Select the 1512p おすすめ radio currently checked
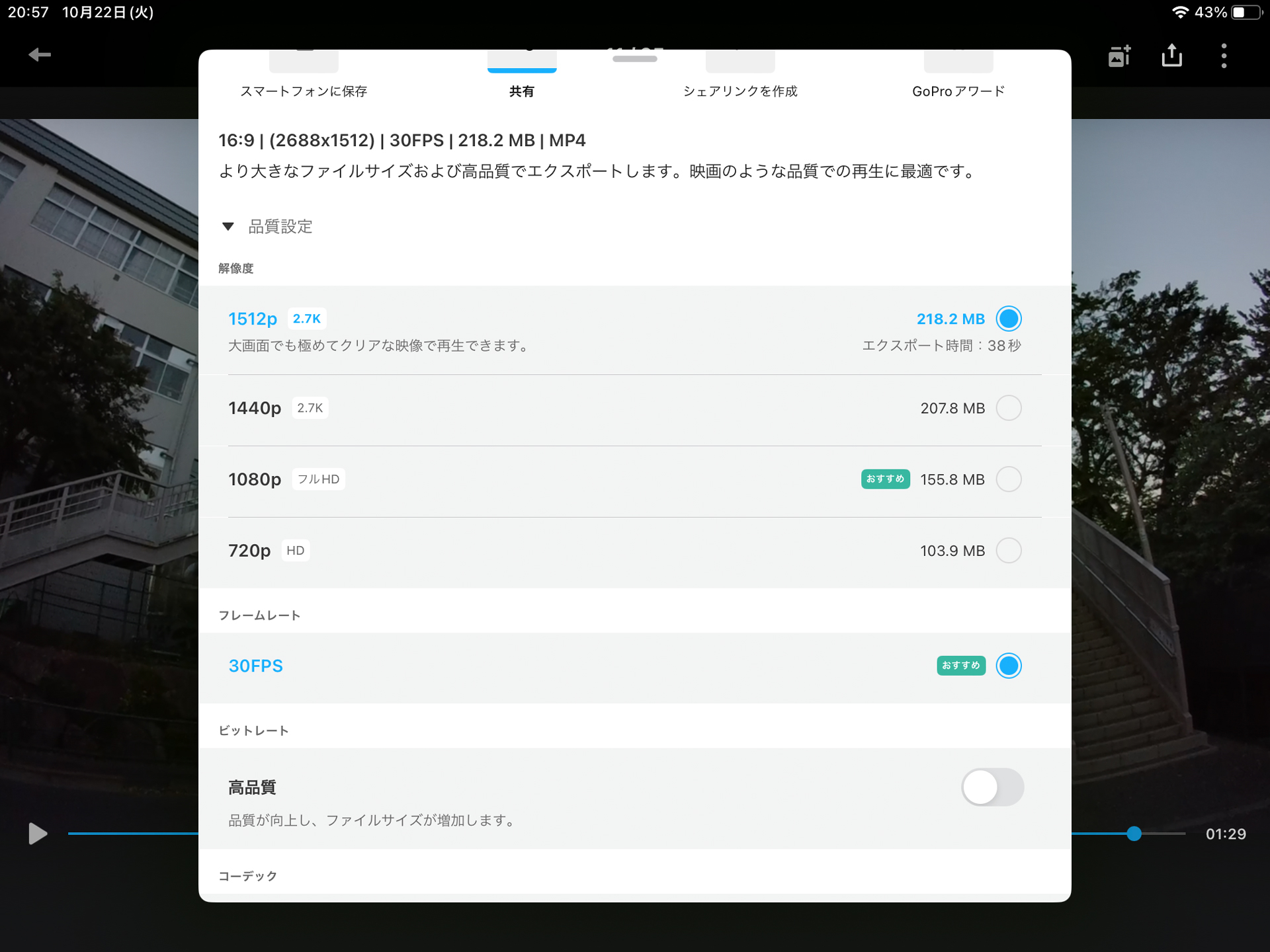The width and height of the screenshot is (1270, 952). [1009, 318]
